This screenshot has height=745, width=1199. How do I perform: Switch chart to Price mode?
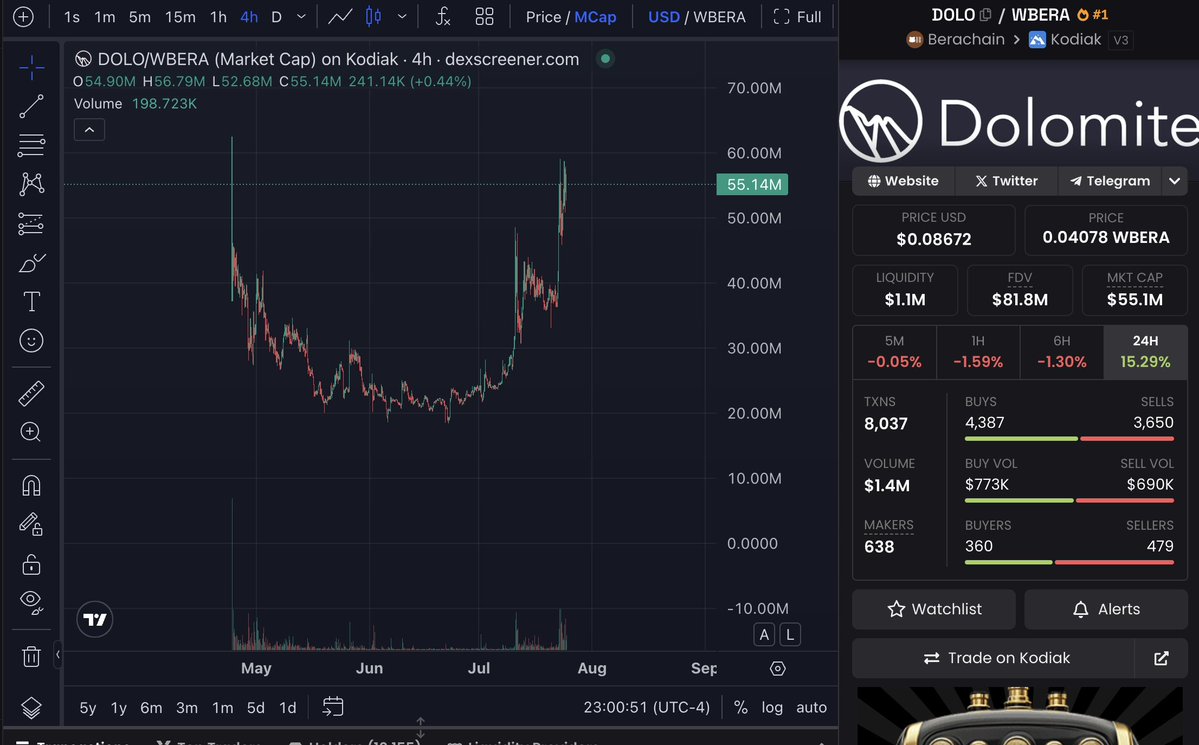(x=543, y=17)
